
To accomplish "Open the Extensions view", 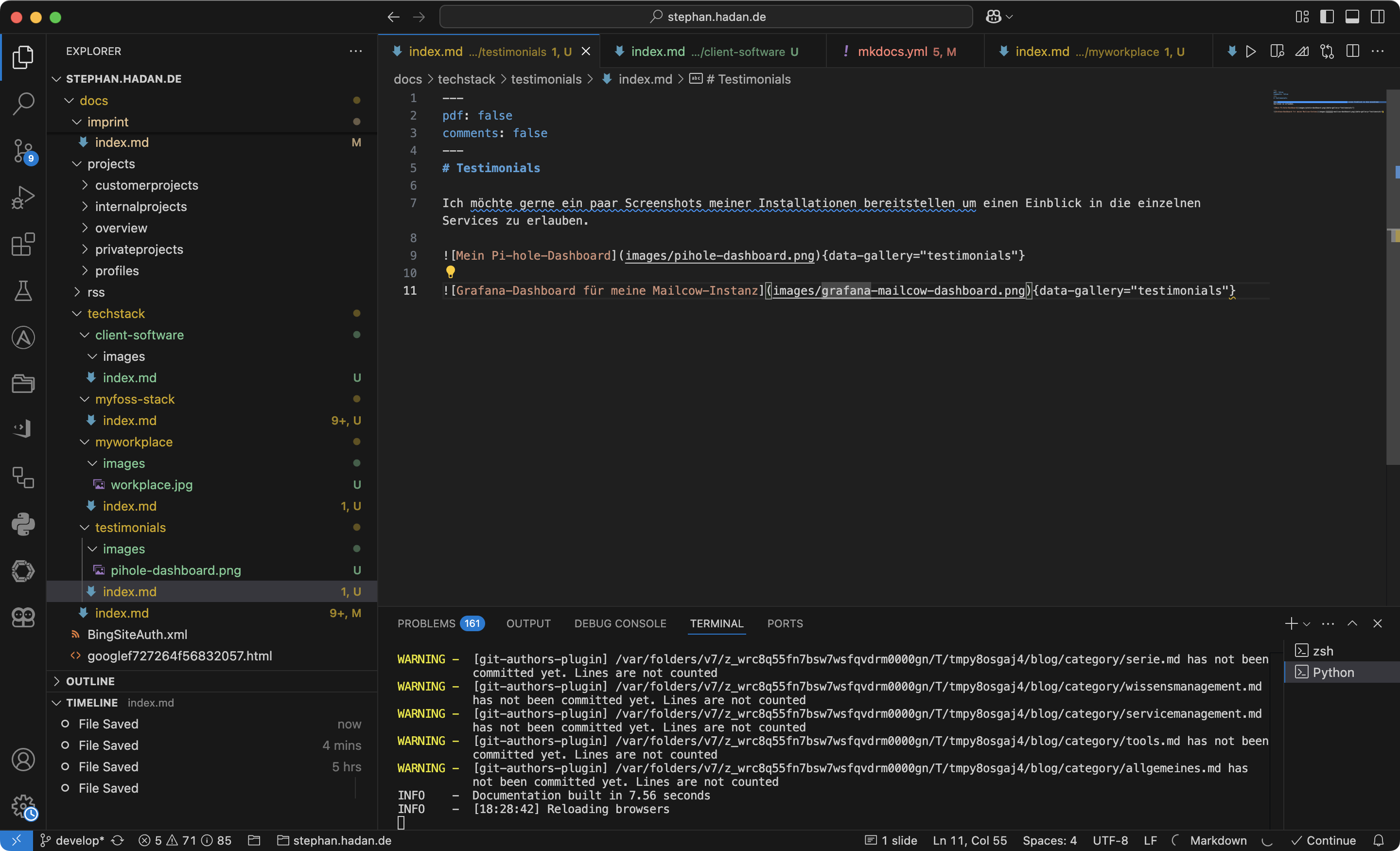I will [x=23, y=244].
